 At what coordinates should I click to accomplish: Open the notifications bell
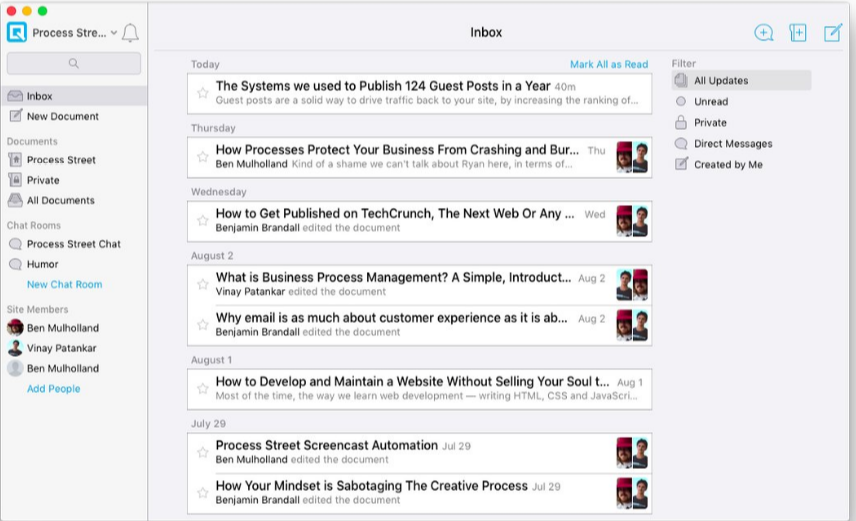point(130,33)
